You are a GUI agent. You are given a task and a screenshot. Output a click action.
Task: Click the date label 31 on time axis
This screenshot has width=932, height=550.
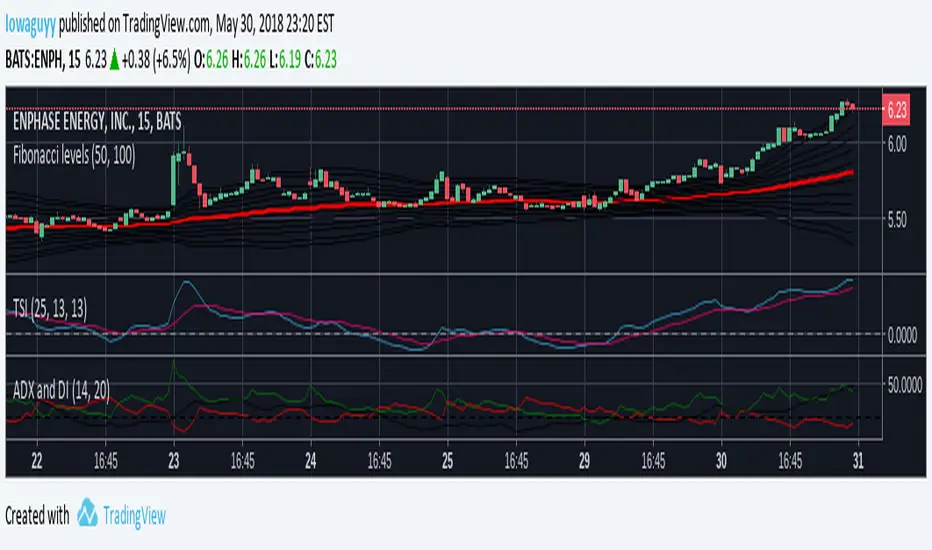[x=858, y=461]
